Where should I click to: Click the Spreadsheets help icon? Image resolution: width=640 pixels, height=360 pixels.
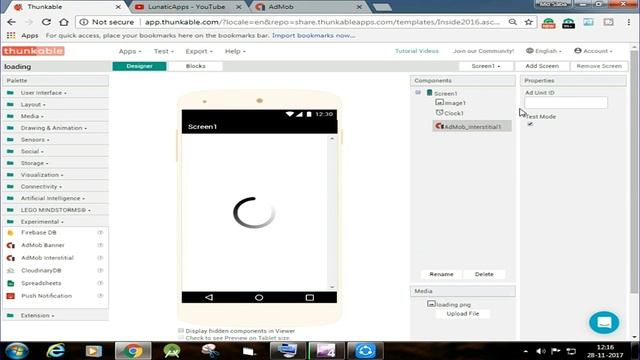click(x=100, y=283)
